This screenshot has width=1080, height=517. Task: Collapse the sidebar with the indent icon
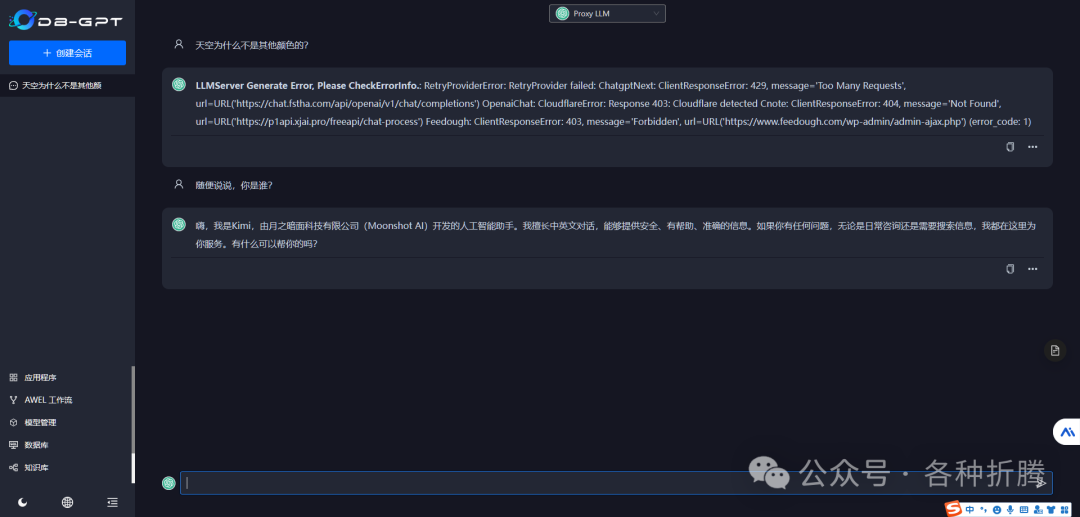(112, 503)
